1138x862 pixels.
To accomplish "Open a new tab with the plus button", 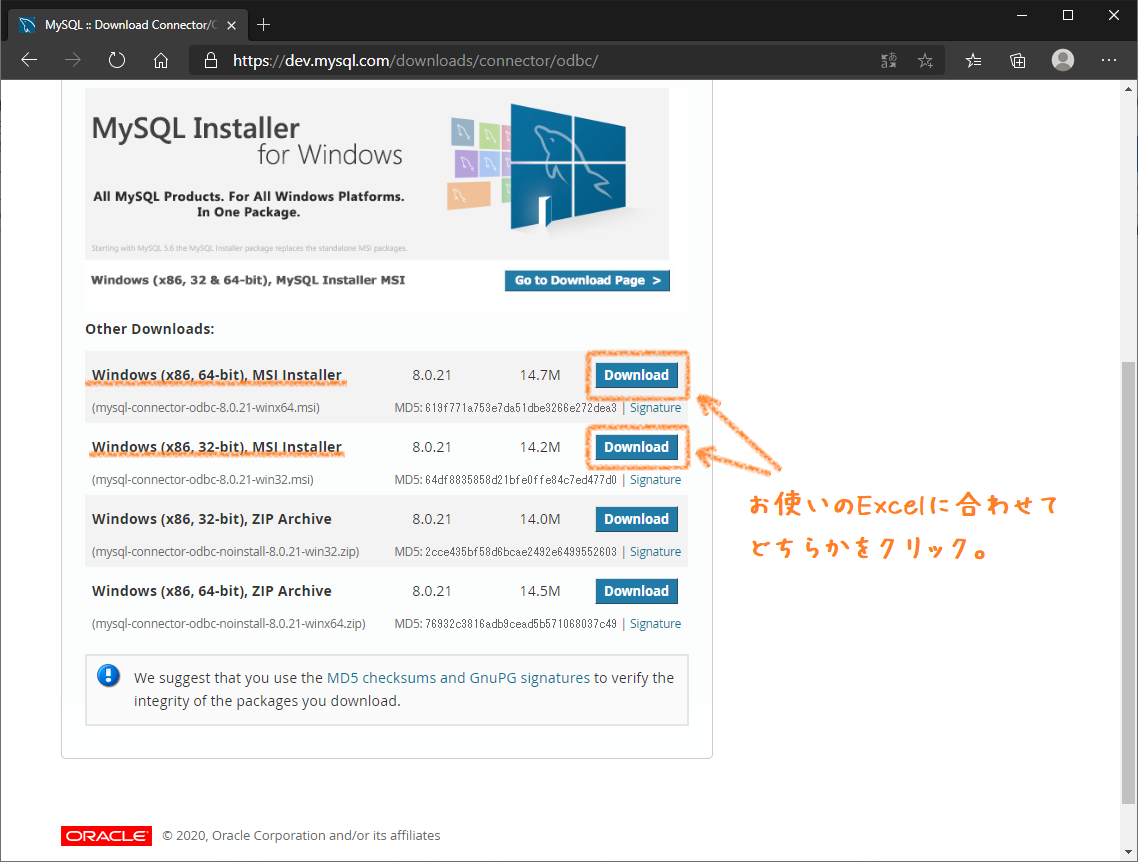I will pos(263,25).
